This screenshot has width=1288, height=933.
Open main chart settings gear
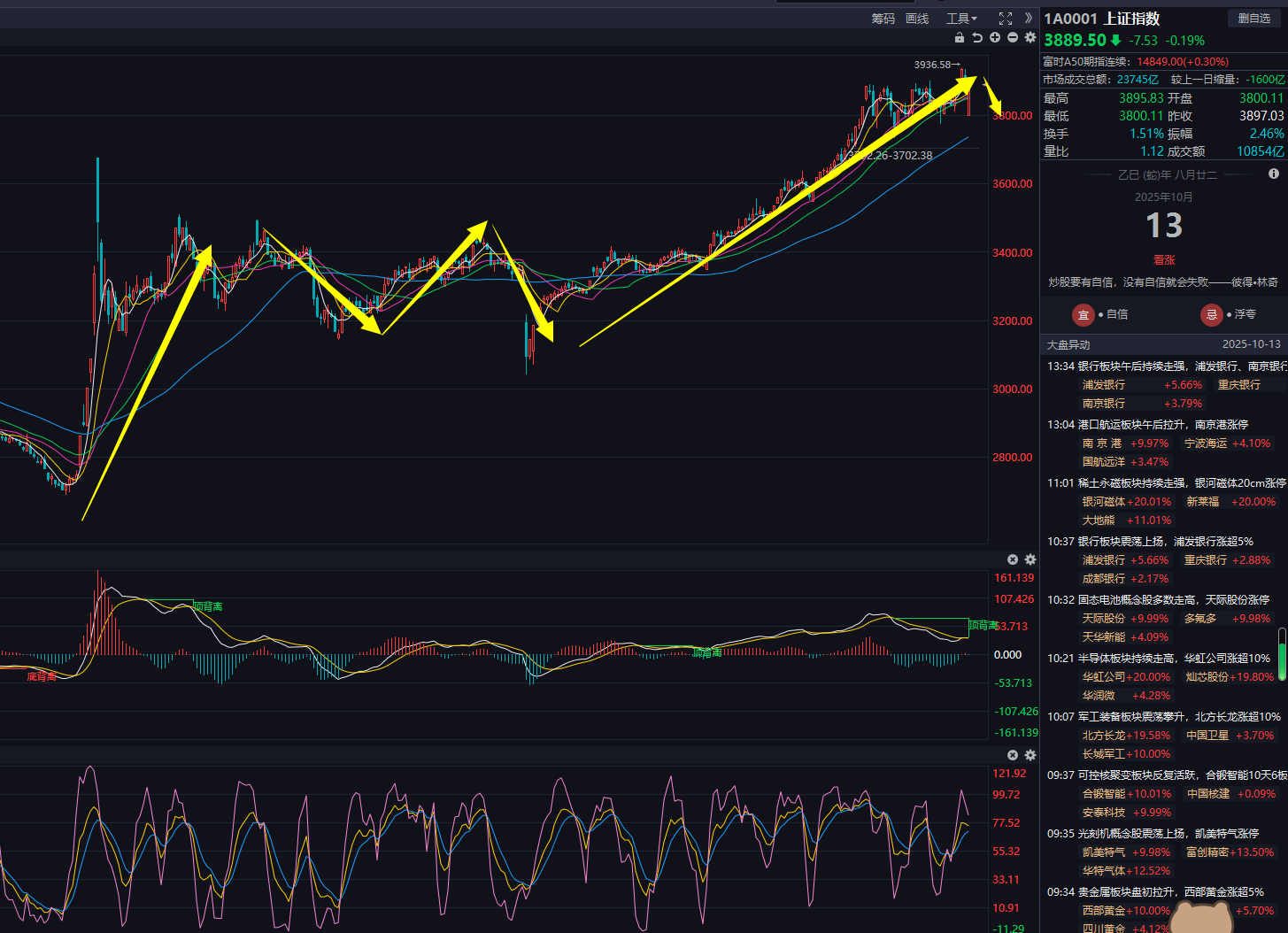(x=1030, y=37)
